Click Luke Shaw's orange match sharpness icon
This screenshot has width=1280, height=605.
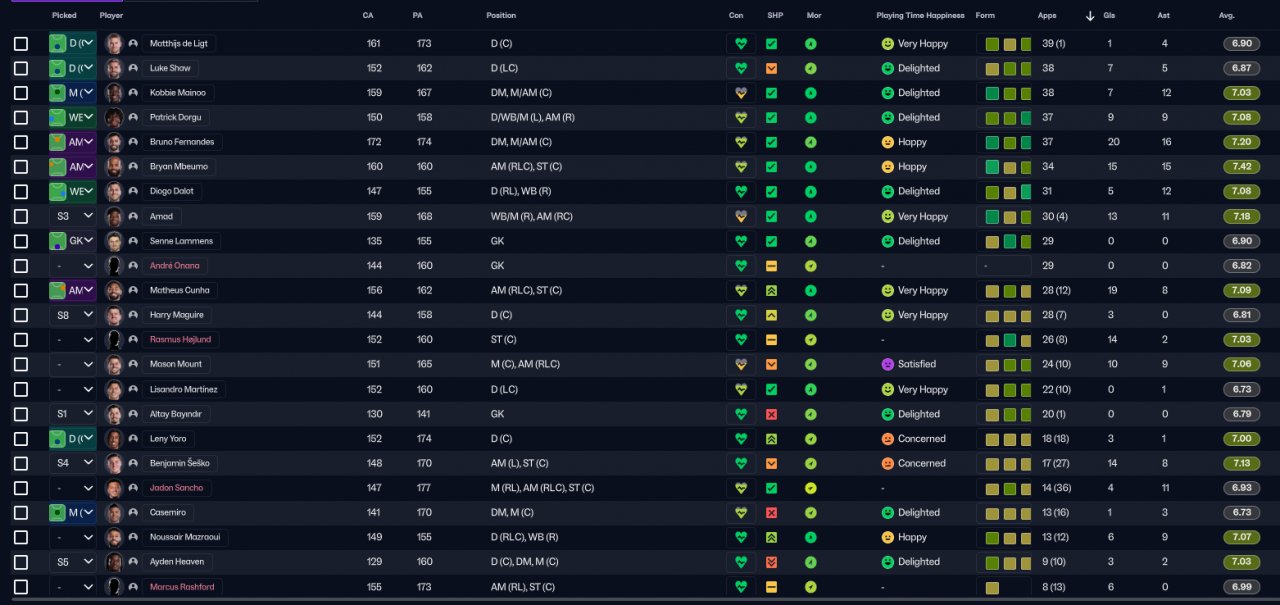point(771,68)
